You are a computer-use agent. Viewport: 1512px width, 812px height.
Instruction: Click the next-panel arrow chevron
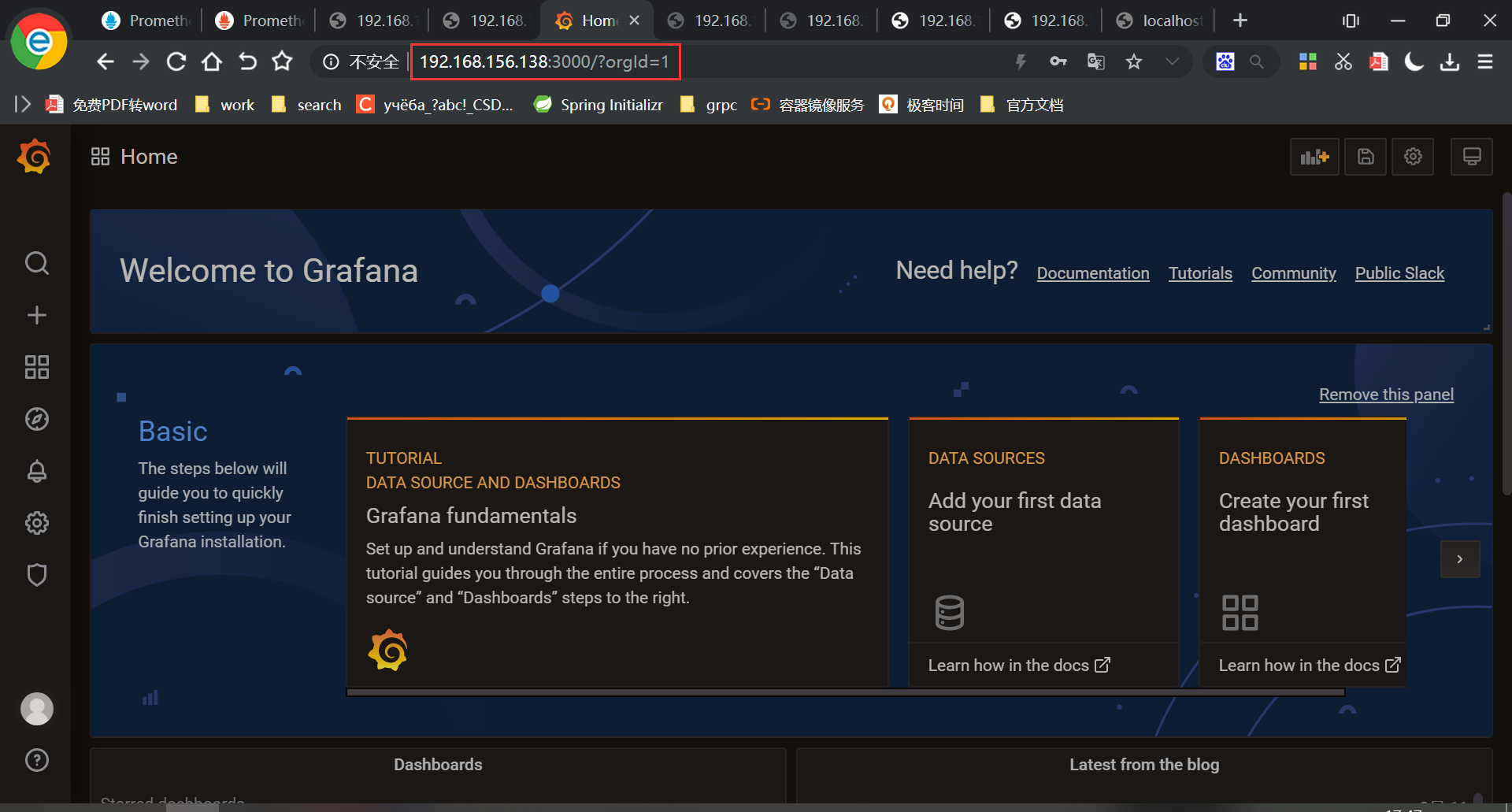tap(1460, 559)
